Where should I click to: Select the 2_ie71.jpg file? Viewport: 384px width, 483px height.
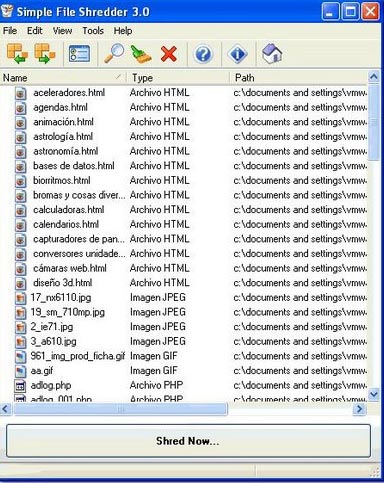pos(52,327)
